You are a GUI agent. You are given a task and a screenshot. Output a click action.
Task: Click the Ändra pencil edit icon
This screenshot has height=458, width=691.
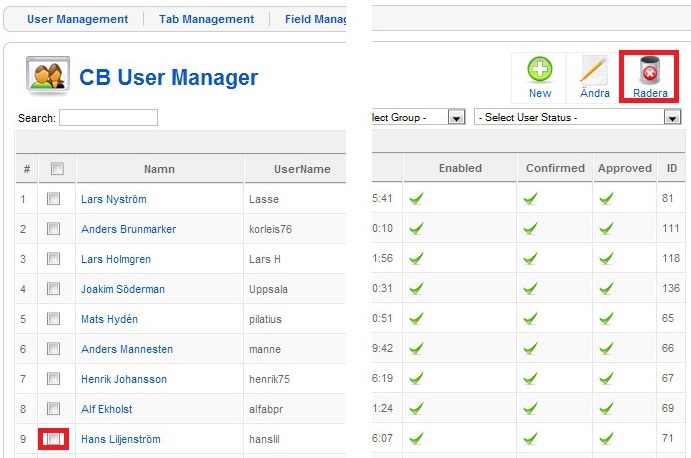(x=594, y=69)
